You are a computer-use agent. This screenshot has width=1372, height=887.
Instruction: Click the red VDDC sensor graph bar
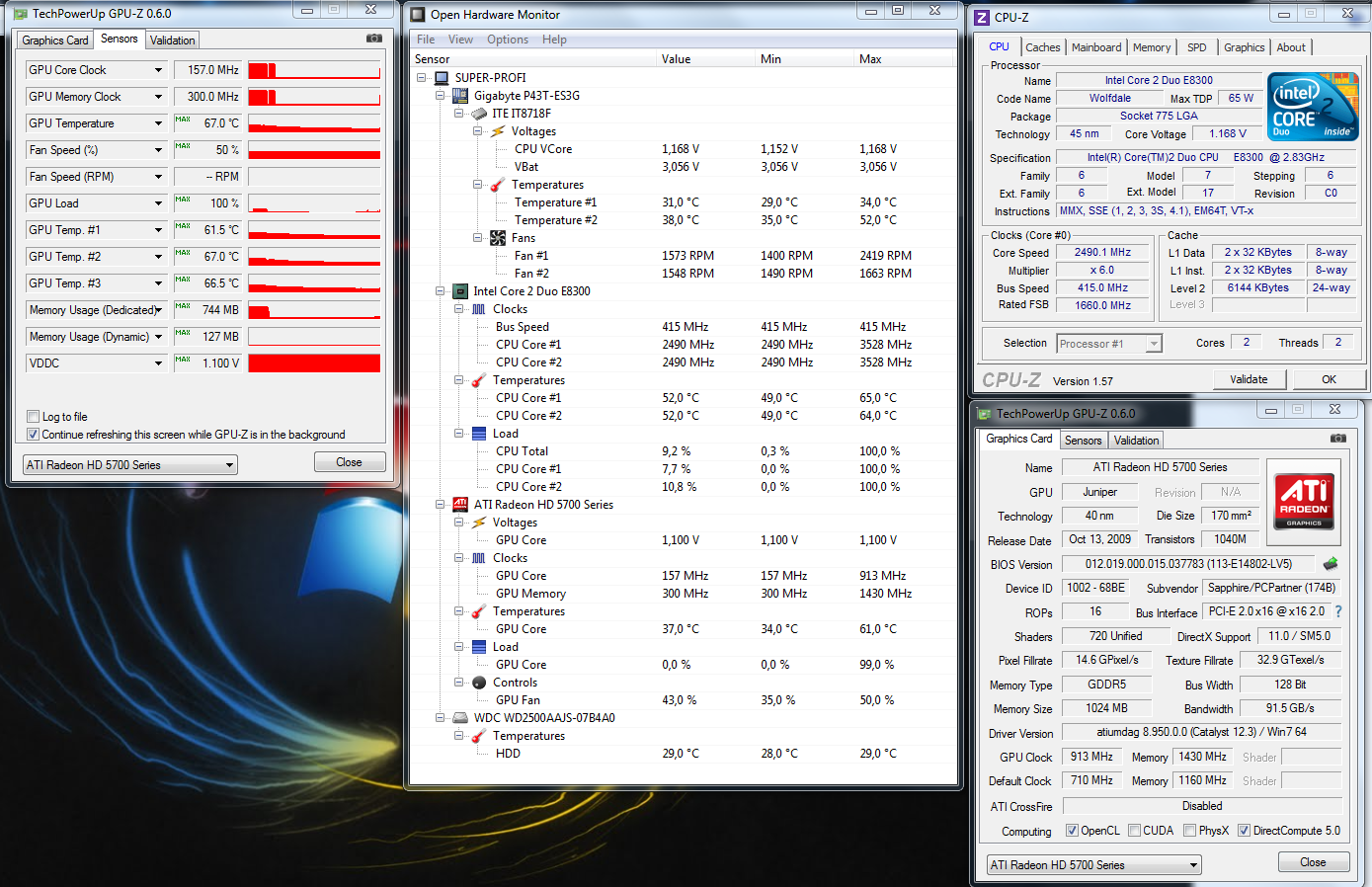(x=314, y=363)
